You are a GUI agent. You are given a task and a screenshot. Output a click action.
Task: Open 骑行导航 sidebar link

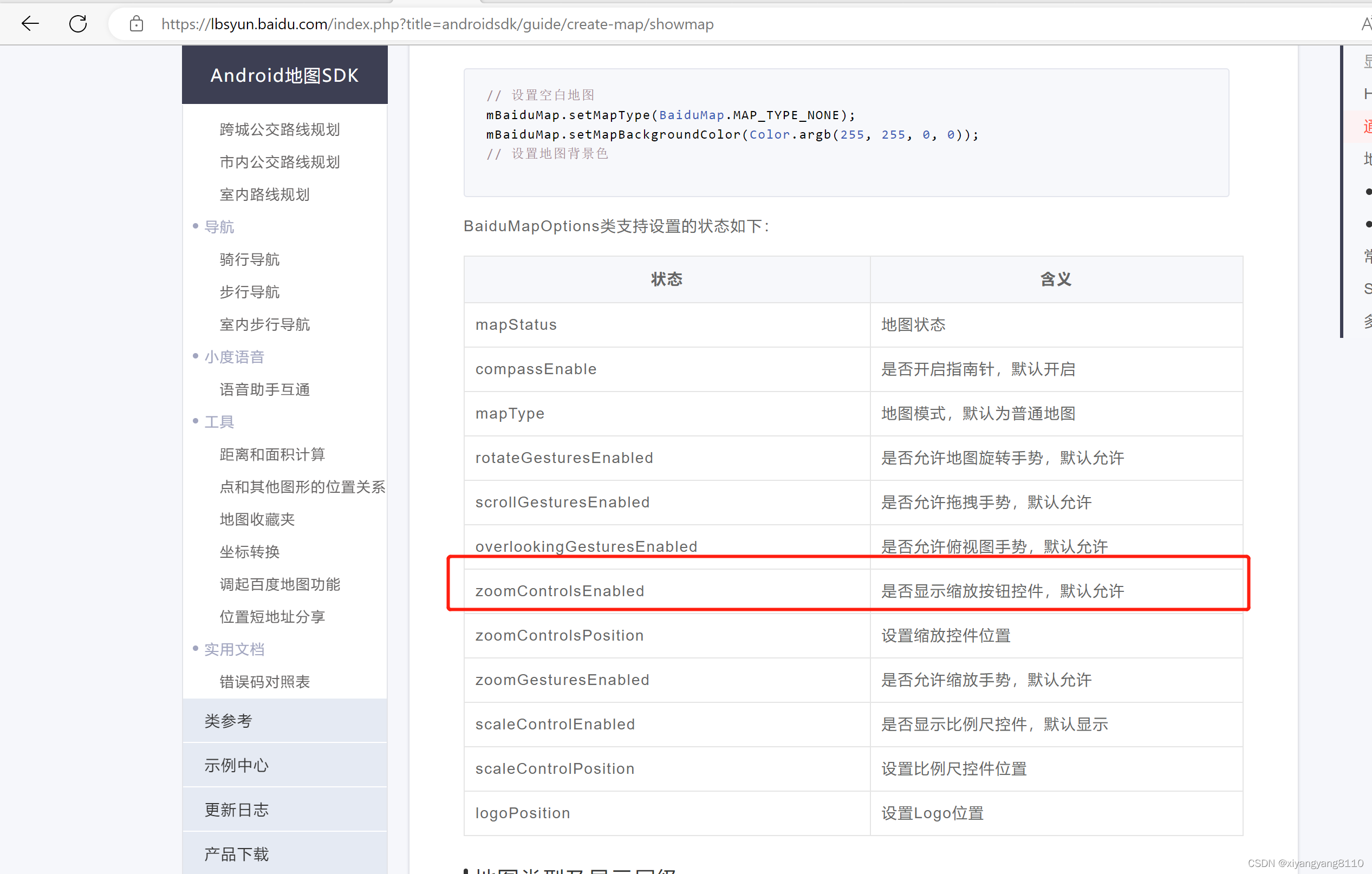pyautogui.click(x=250, y=259)
